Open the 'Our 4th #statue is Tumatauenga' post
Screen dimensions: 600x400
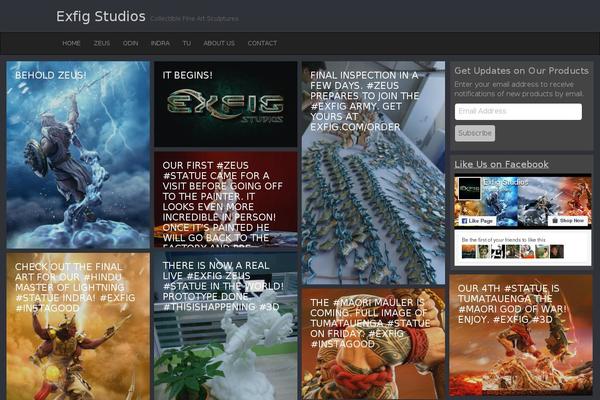click(x=521, y=335)
